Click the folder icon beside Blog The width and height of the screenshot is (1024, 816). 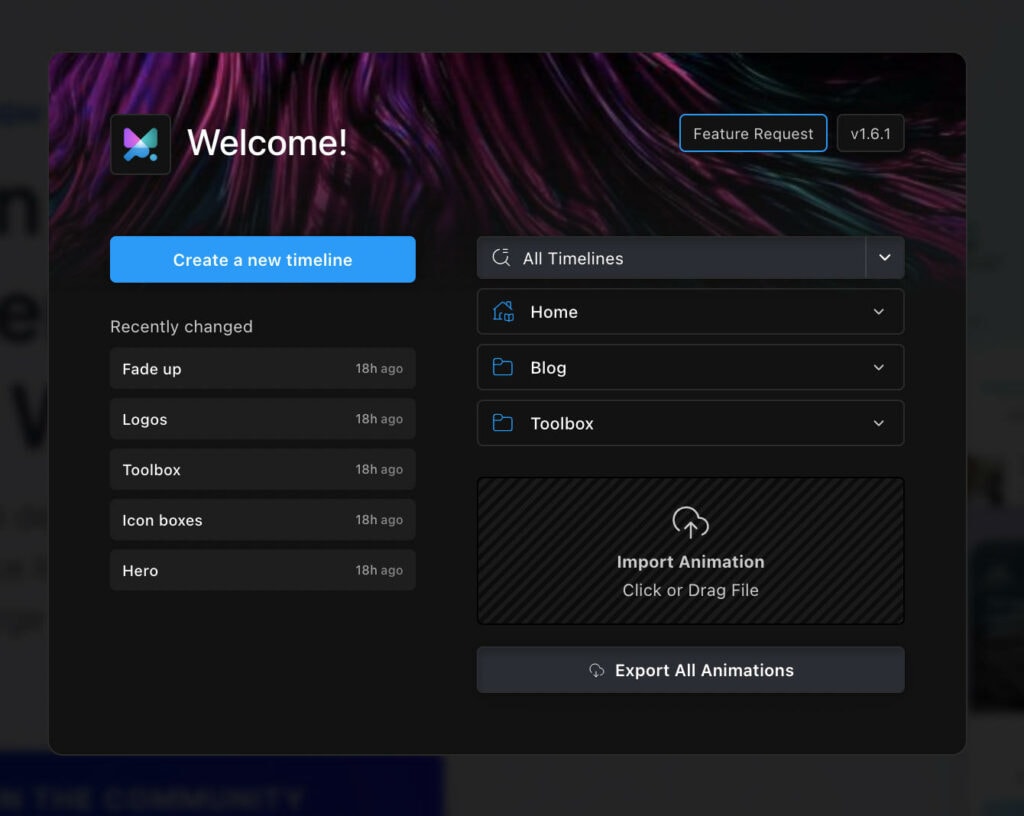(502, 367)
